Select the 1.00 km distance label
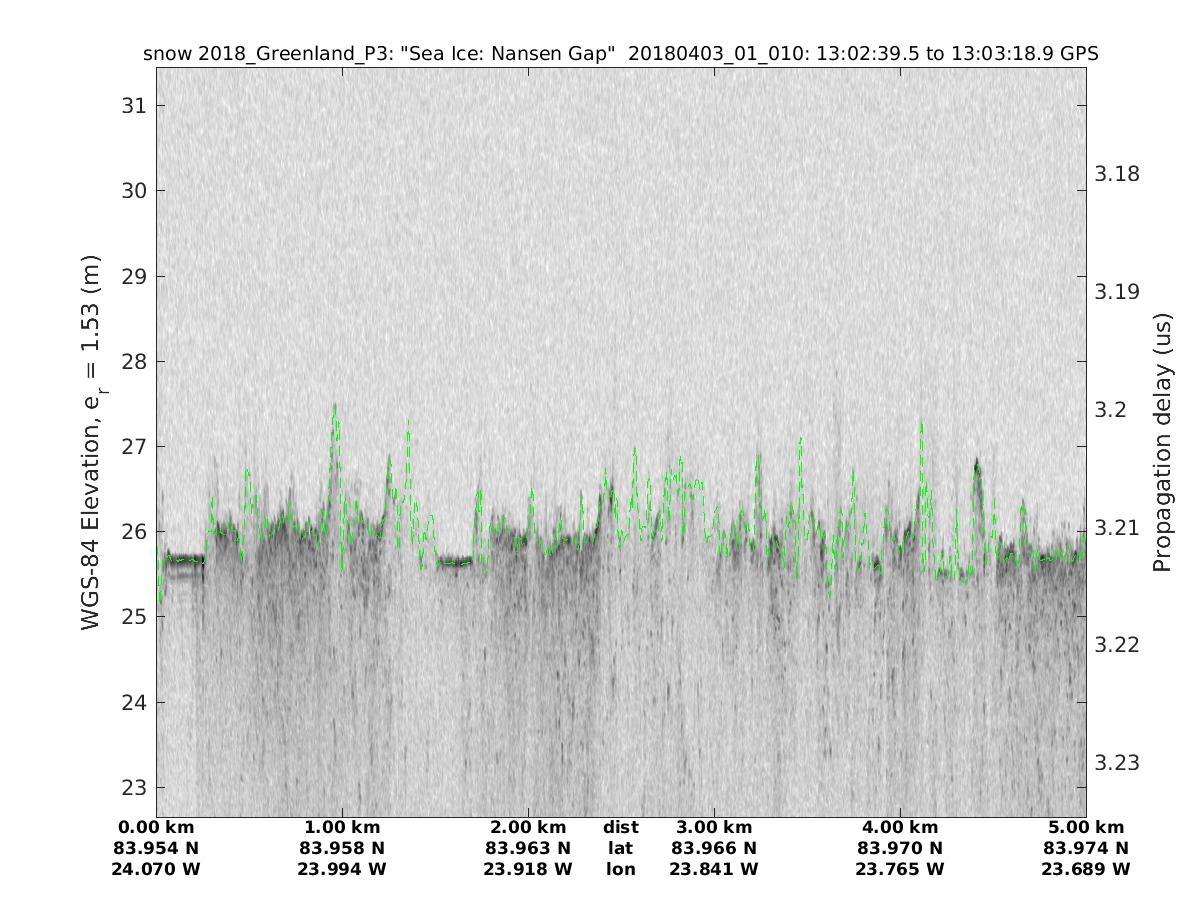Viewport: 1200px width, 900px height. tap(341, 828)
